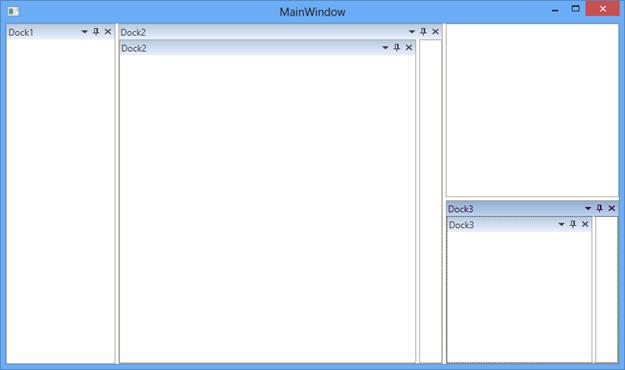Screen dimensions: 625x370
Task: Open the nested inner Dock2 dropdown arrow
Action: tap(385, 48)
